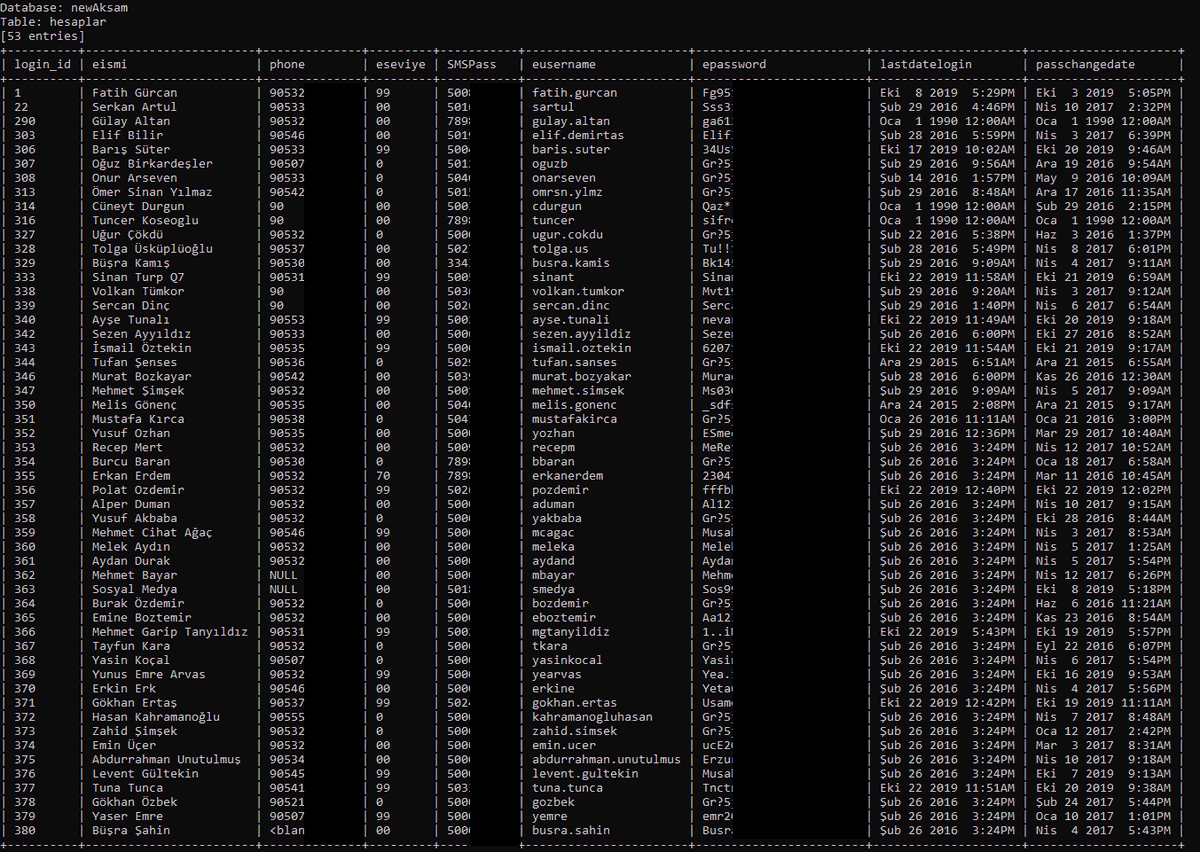Viewport: 1200px width, 852px height.
Task: Click passchangedate 'Şub 24 2017 5:44PM'
Action: pyautogui.click(x=1104, y=802)
